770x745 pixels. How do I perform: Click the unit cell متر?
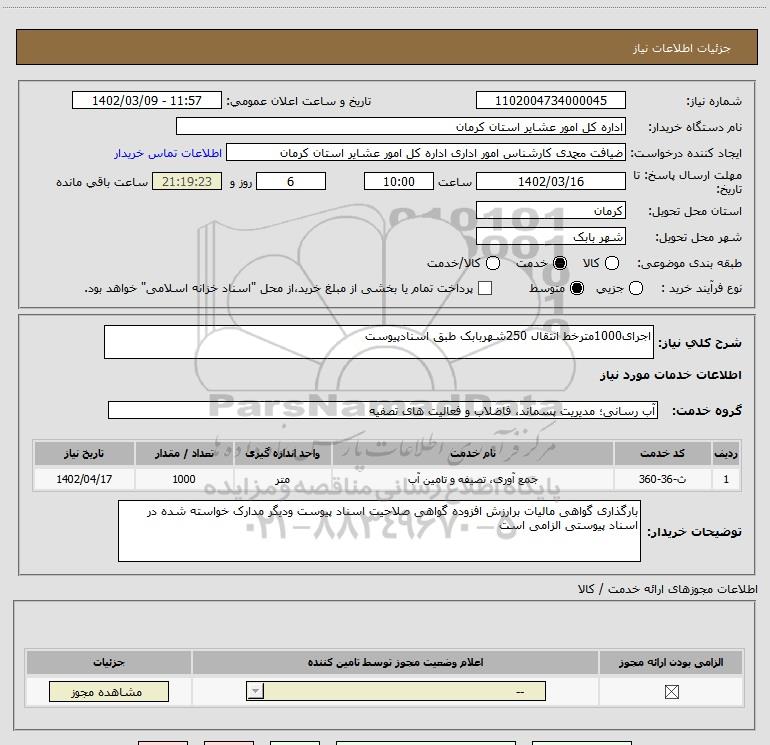click(282, 479)
